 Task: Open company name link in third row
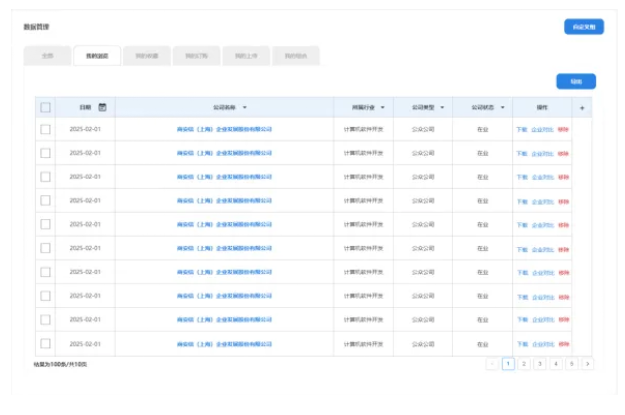click(x=224, y=177)
